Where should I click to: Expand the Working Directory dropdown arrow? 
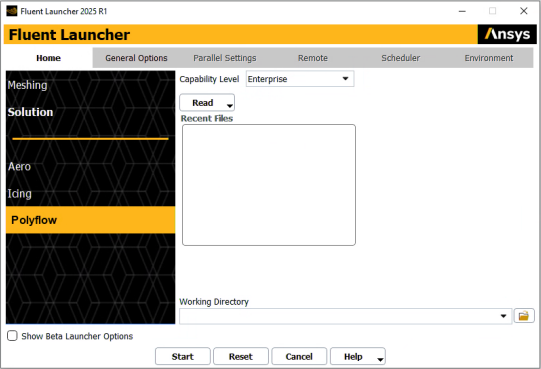click(x=503, y=316)
